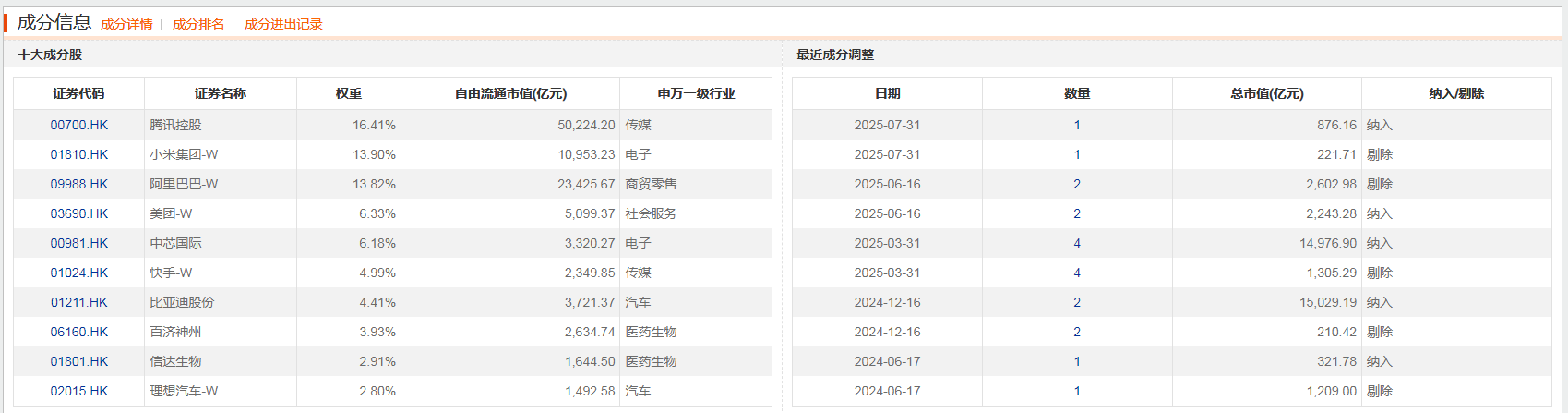Select the 百济神州 name cell

[221, 332]
